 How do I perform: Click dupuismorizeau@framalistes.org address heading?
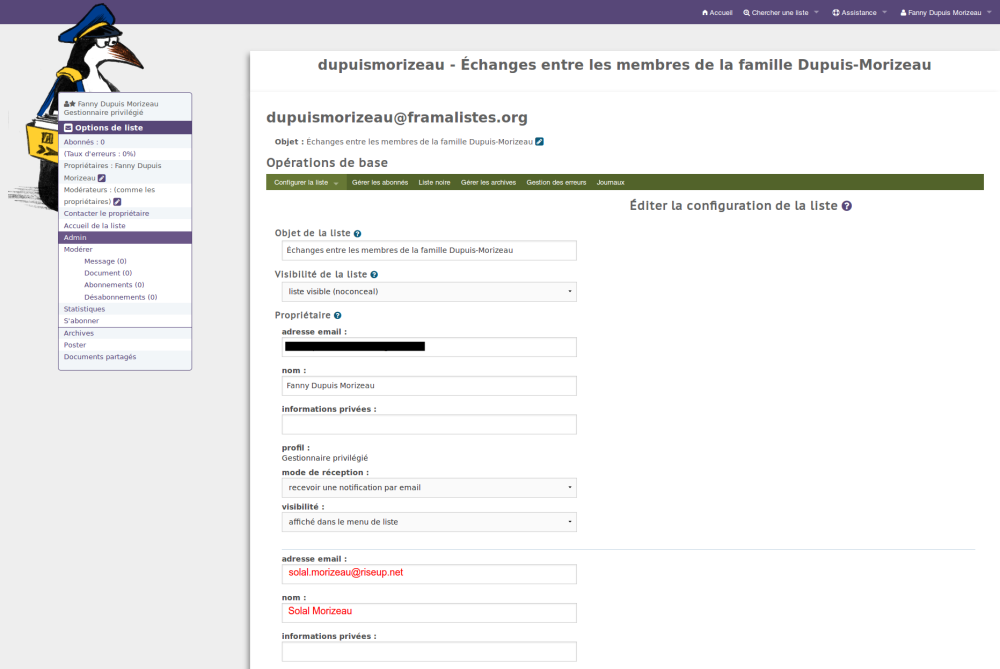pos(397,118)
